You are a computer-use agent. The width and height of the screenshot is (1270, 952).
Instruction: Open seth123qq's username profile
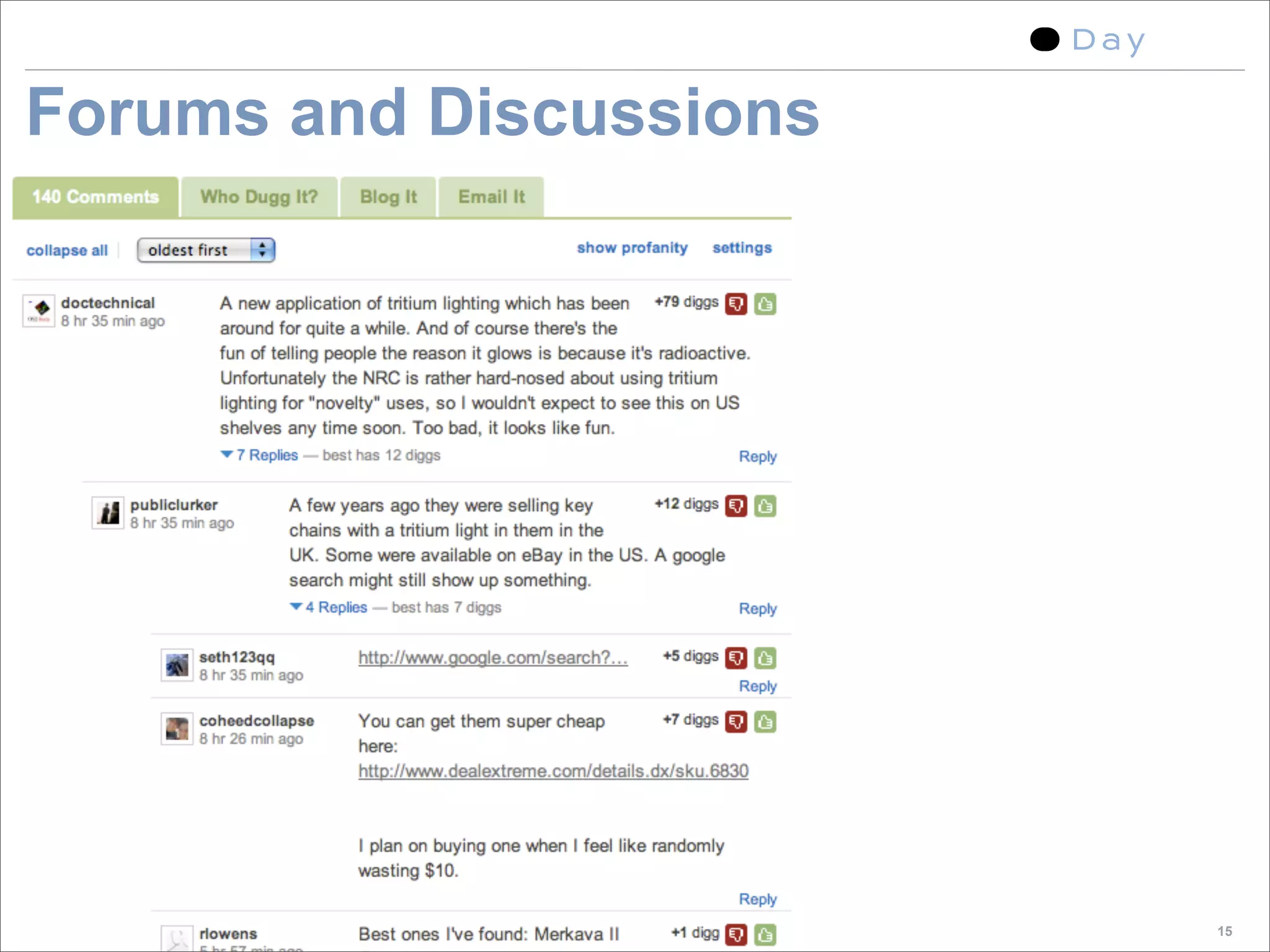tap(237, 658)
